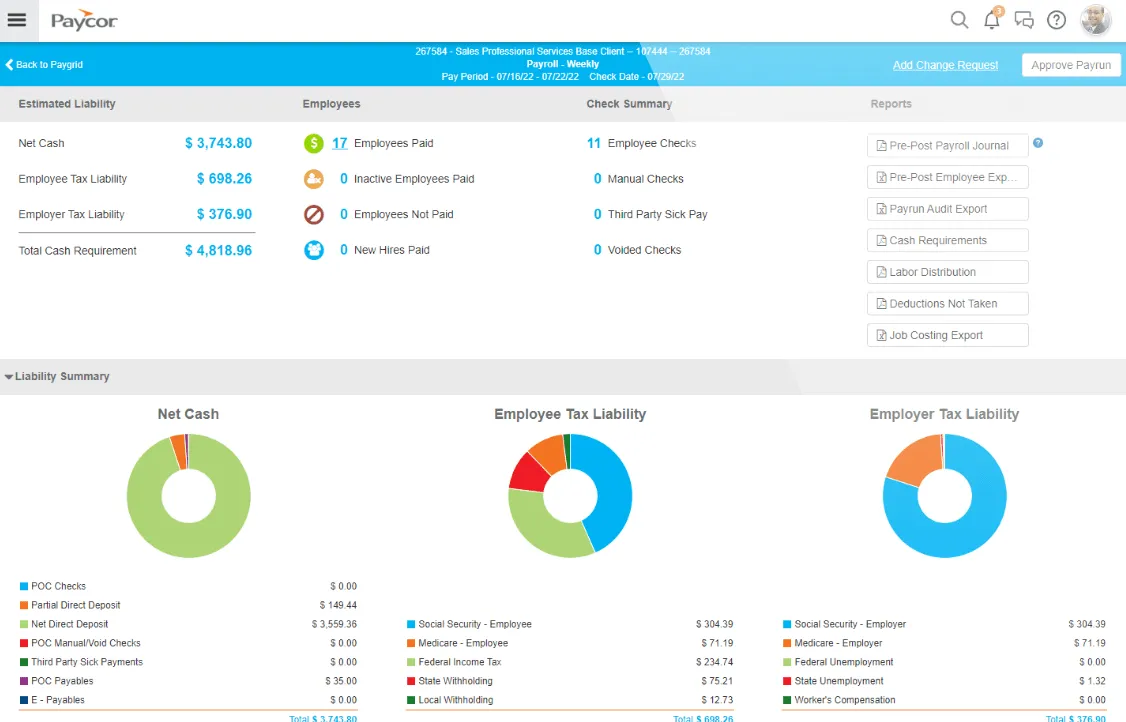Click the Employees Not Paid prohibited icon
The height and width of the screenshot is (722, 1126).
[x=314, y=214]
